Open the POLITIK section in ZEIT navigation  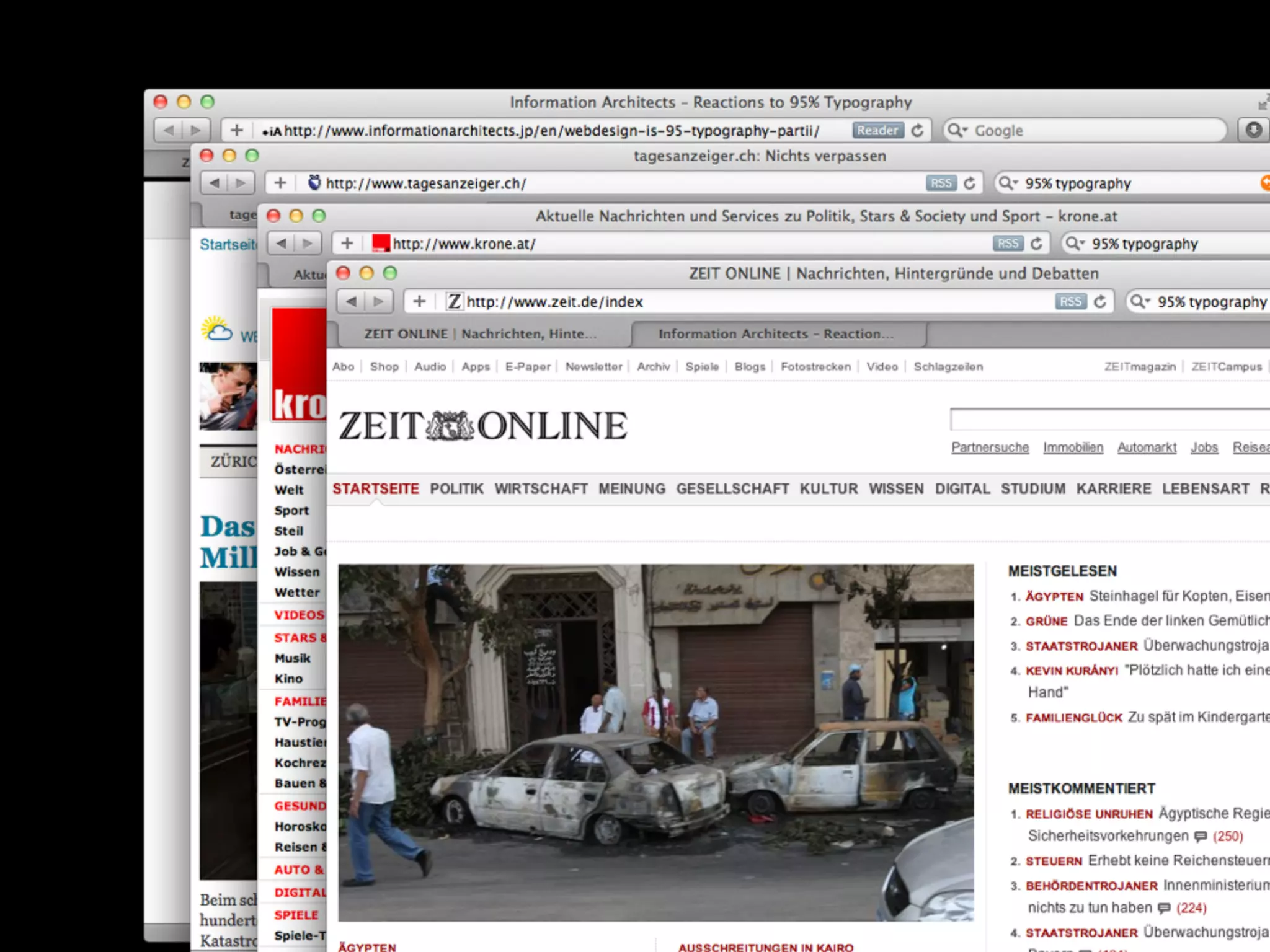(x=456, y=489)
